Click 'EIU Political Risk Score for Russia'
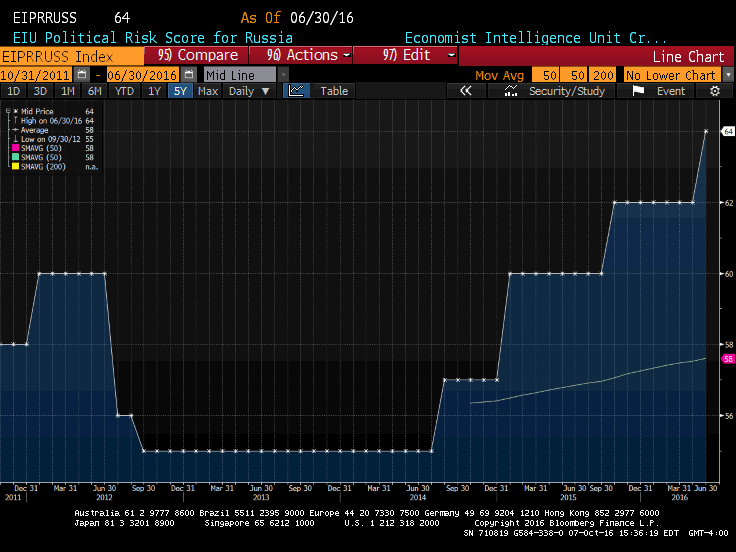Image resolution: width=736 pixels, height=552 pixels. (153, 38)
